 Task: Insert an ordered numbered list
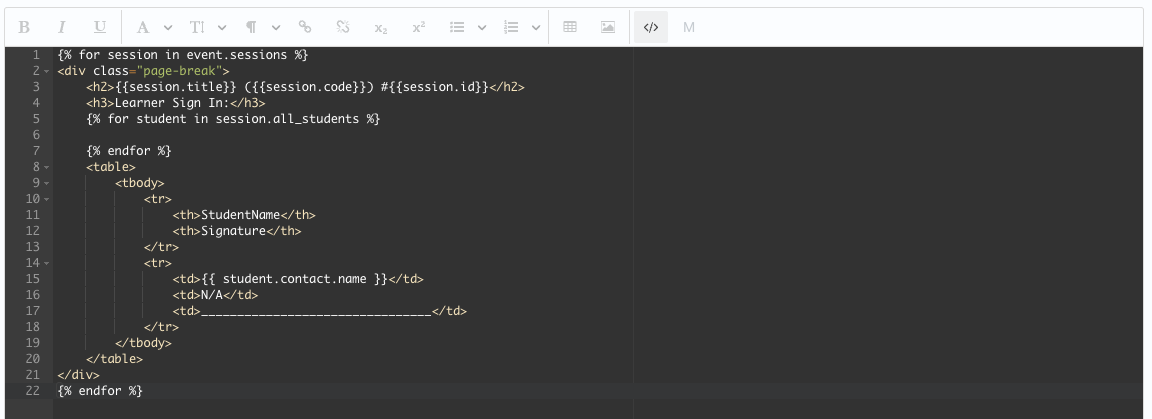coord(511,27)
